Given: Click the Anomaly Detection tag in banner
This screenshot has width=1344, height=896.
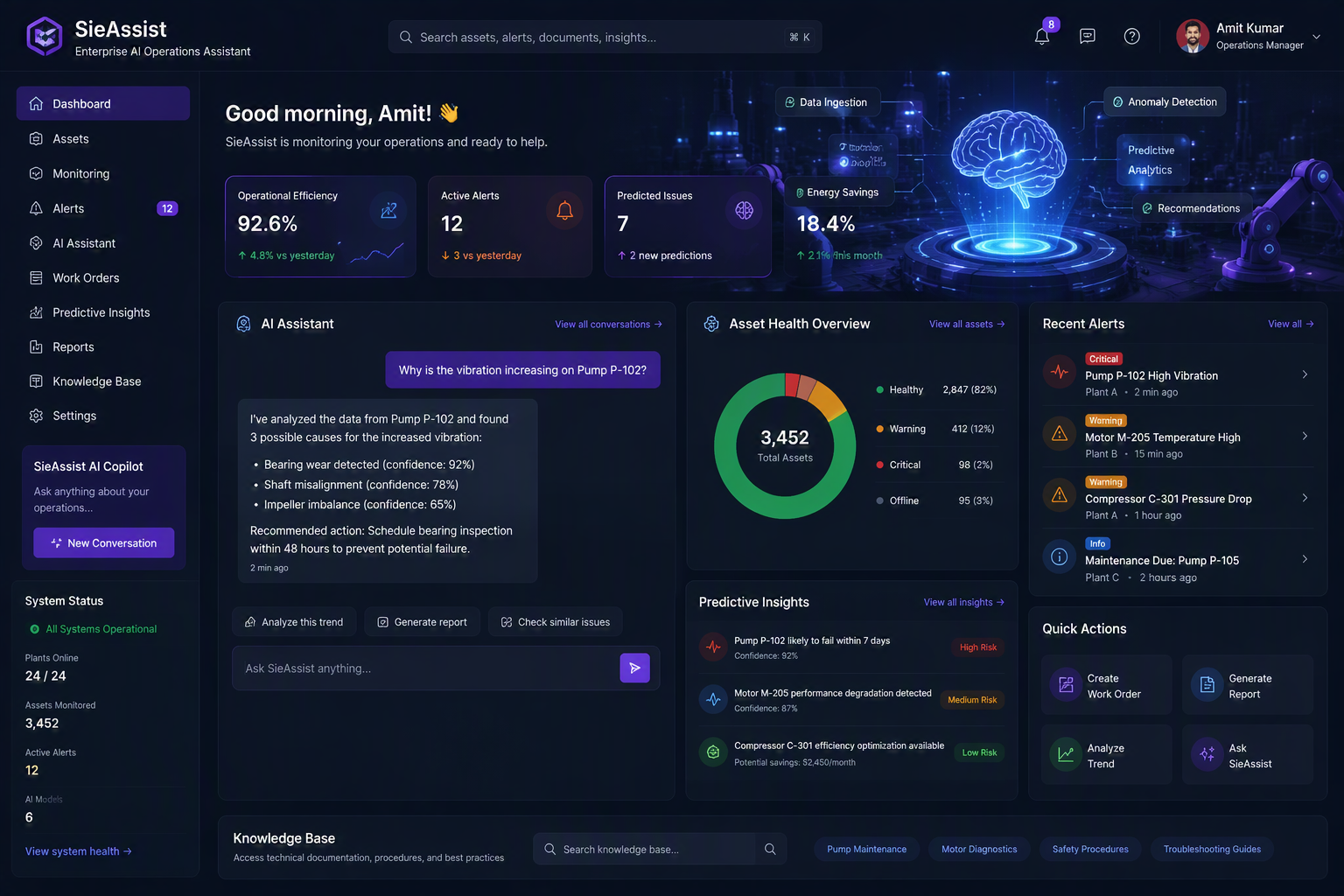Looking at the screenshot, I should pos(1165,101).
